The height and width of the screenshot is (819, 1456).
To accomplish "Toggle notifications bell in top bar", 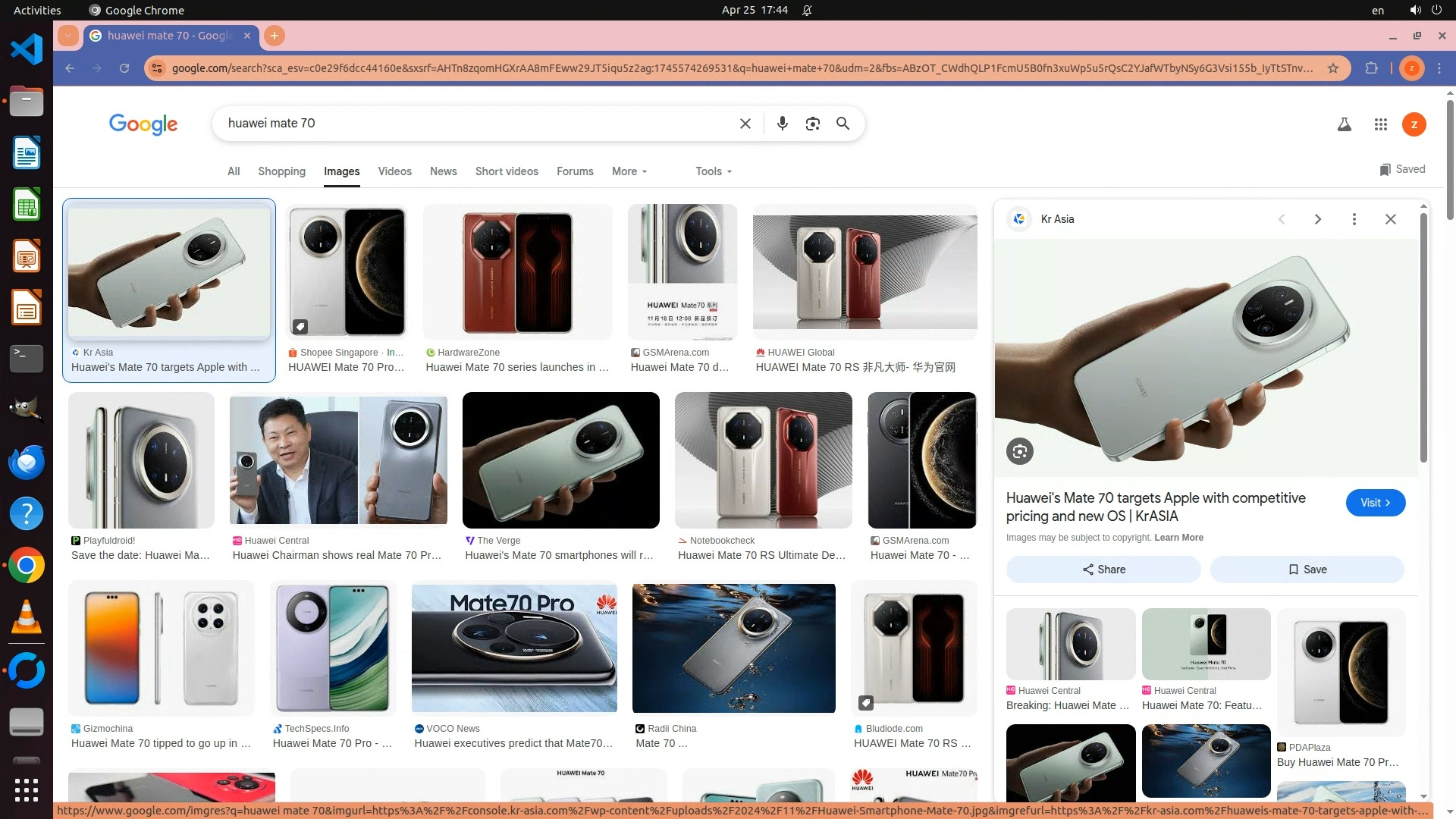I will [x=807, y=11].
